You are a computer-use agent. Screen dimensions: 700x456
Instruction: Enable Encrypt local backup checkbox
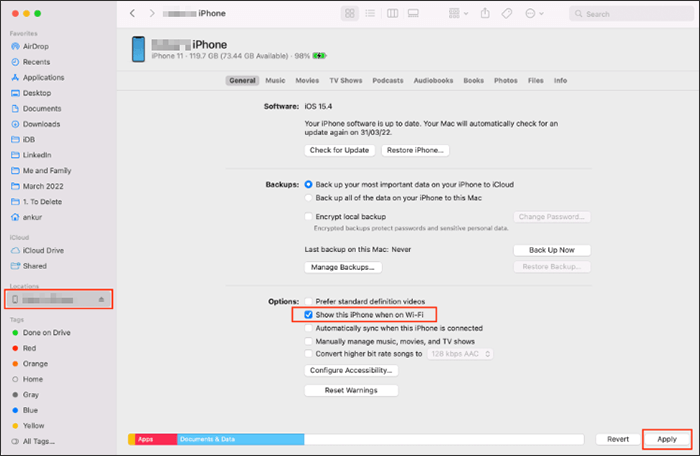pos(308,217)
